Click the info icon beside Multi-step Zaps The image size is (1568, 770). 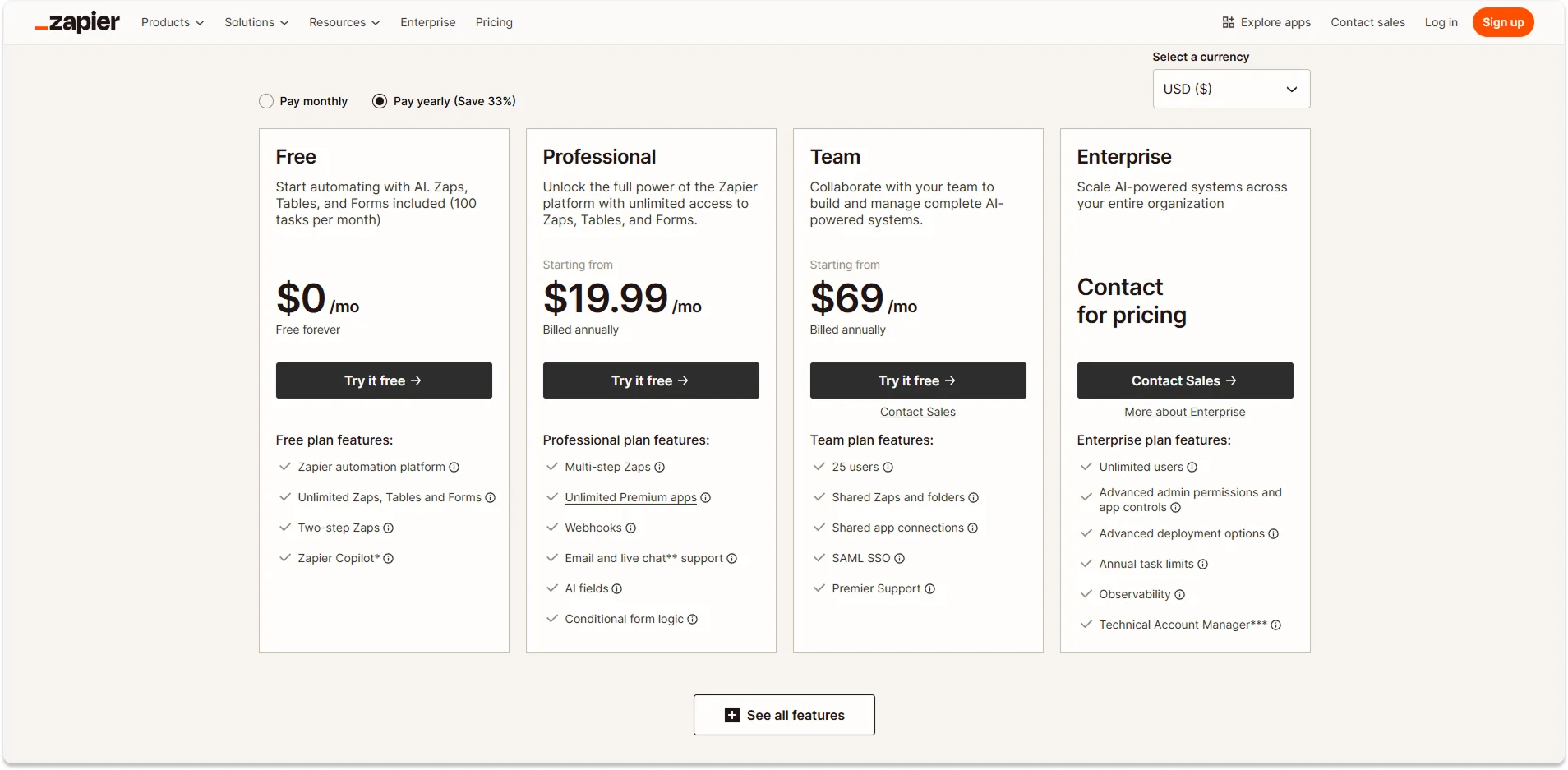(x=659, y=467)
